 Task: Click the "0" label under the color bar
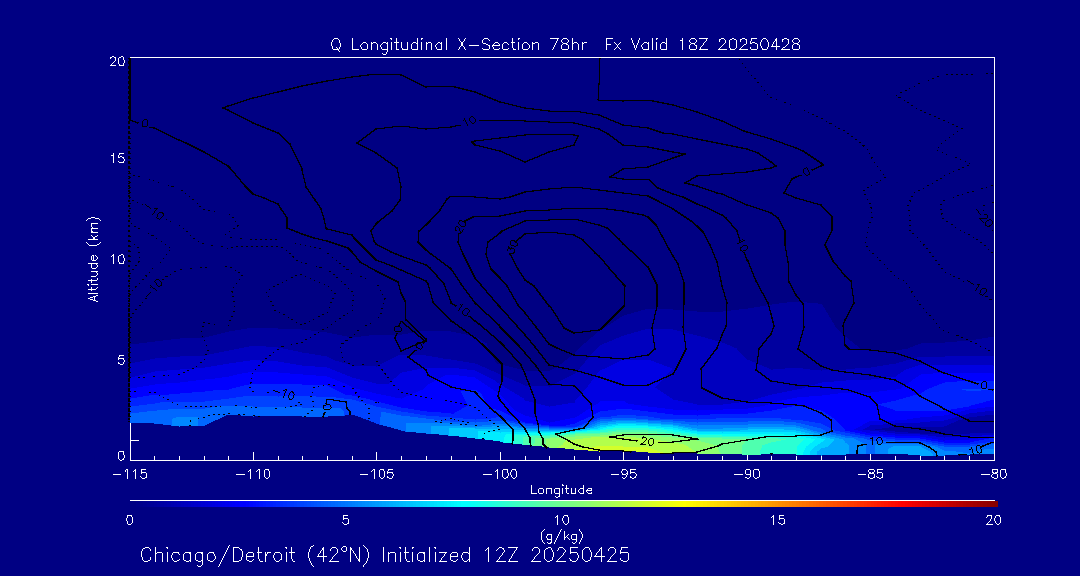[129, 521]
